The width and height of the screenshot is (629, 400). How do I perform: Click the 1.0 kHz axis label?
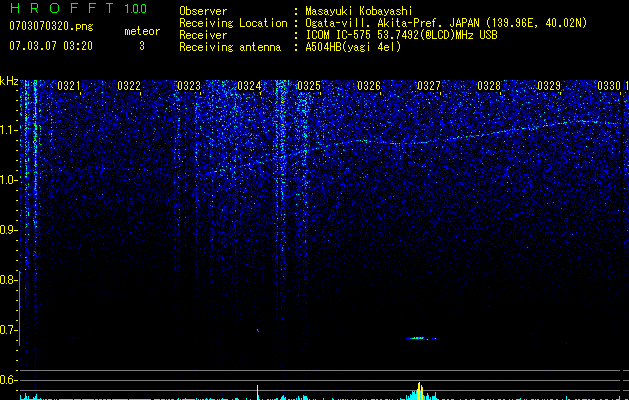[x=8, y=180]
